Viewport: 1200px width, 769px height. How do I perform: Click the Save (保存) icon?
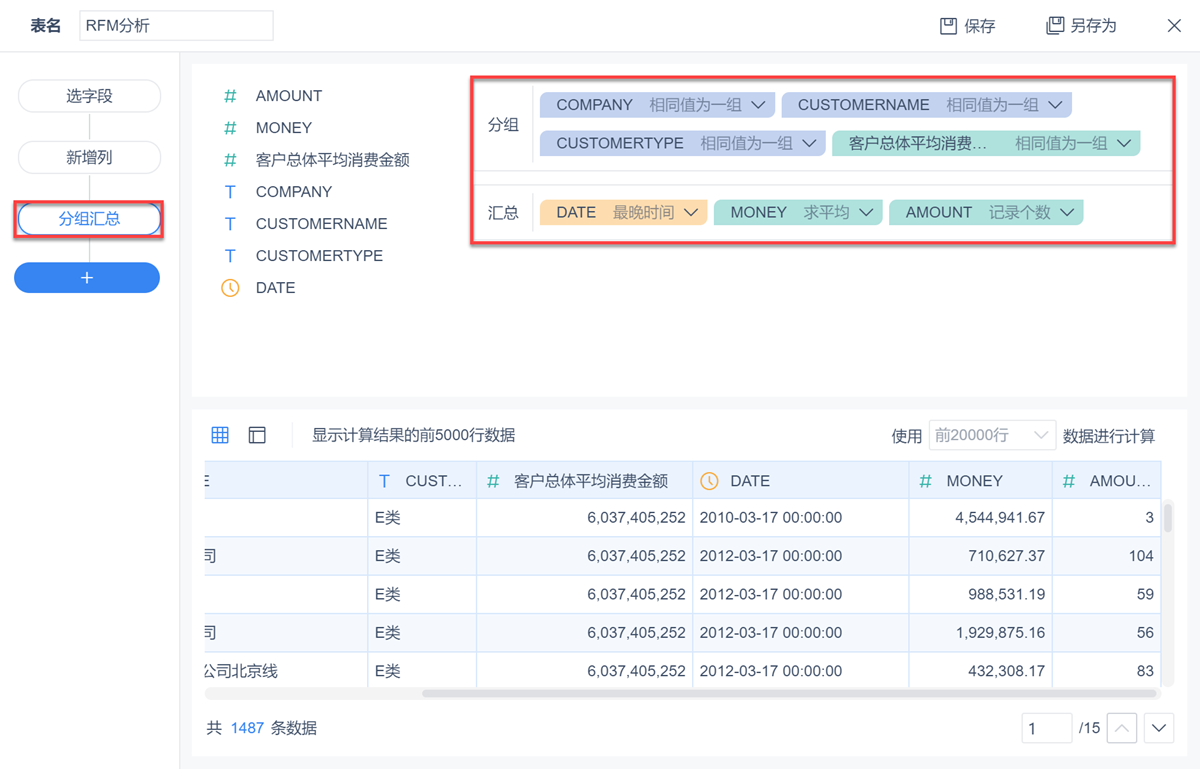949,26
